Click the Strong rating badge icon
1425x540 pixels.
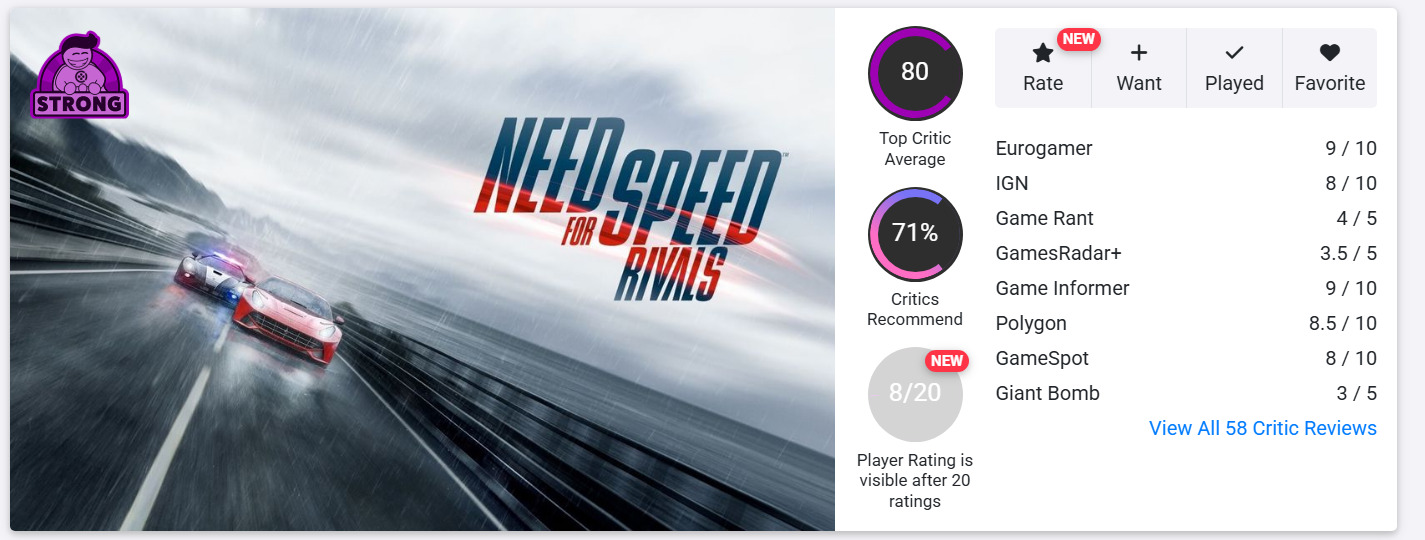click(x=81, y=76)
